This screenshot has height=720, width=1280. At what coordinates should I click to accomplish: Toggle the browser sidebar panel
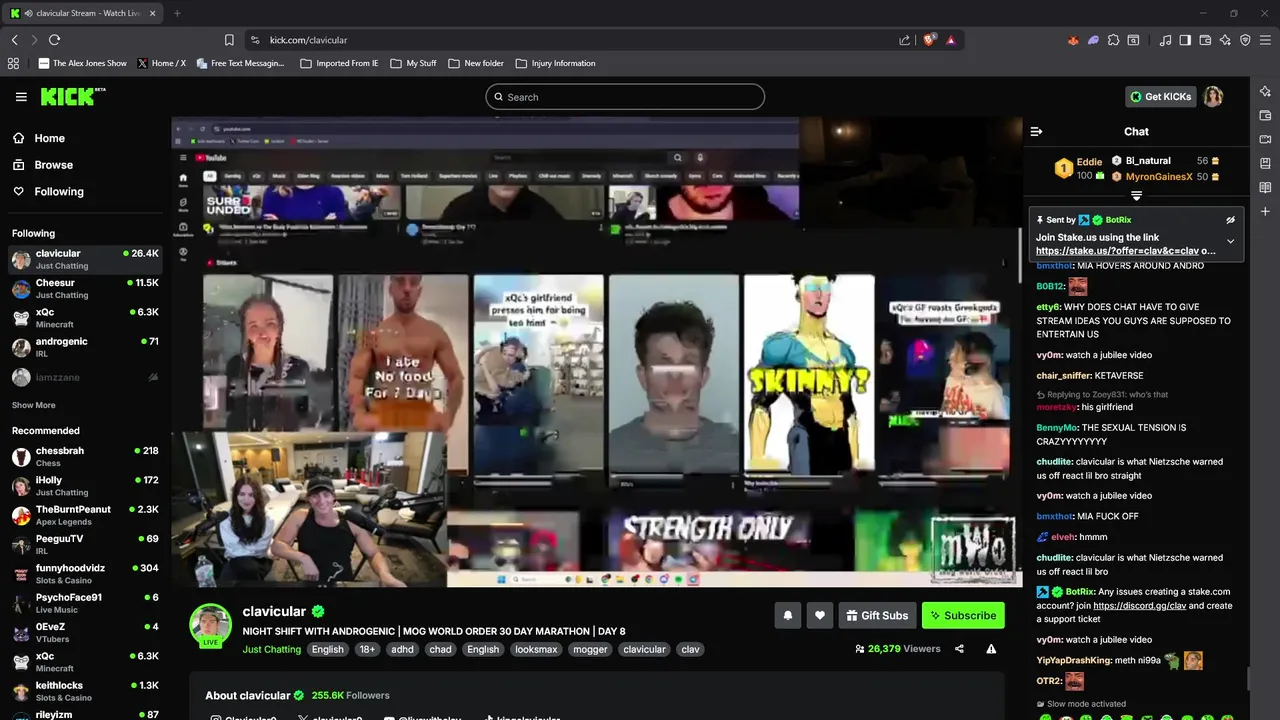(1185, 40)
